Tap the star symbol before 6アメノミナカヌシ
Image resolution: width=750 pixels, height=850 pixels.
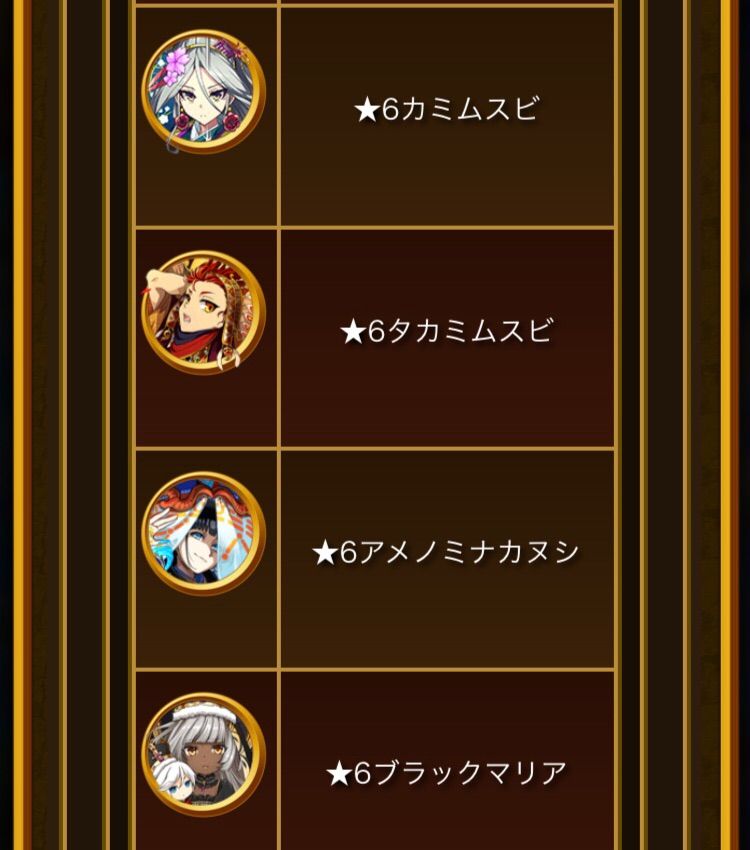[x=325, y=553]
